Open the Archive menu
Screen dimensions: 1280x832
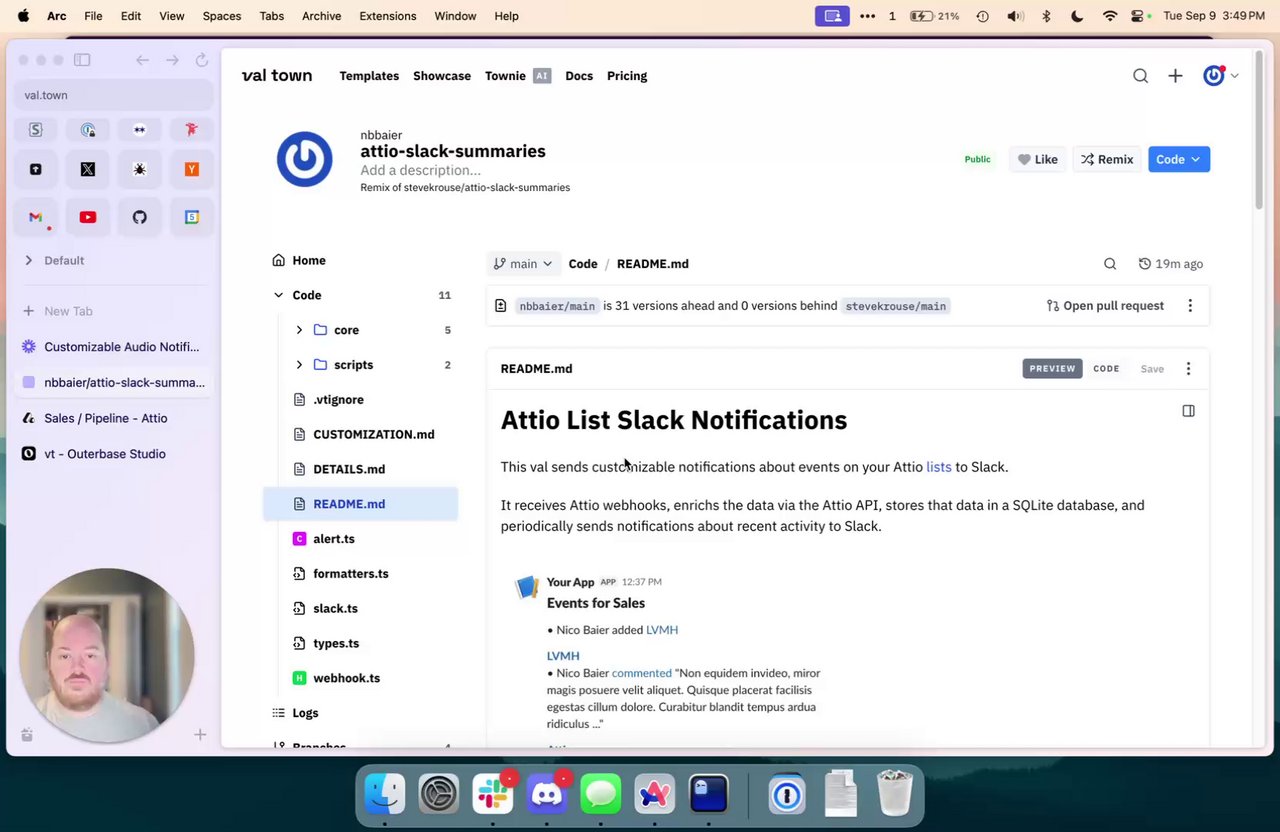click(x=321, y=16)
